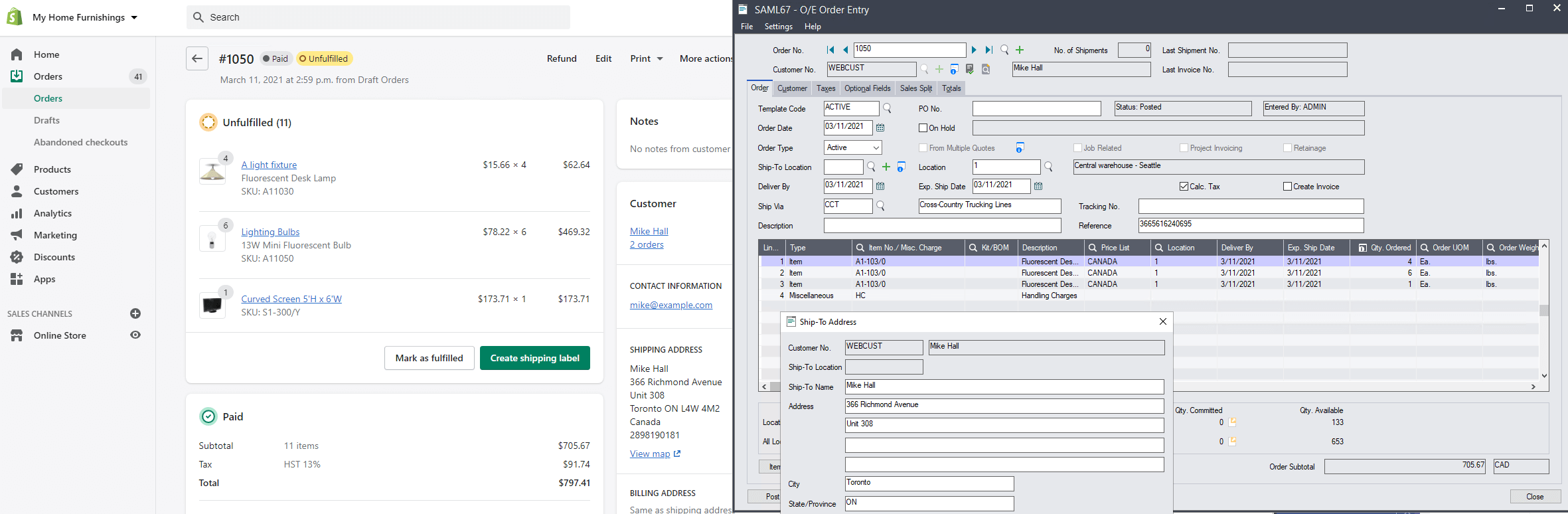
Task: Click Create shipping label button
Action: coord(534,358)
